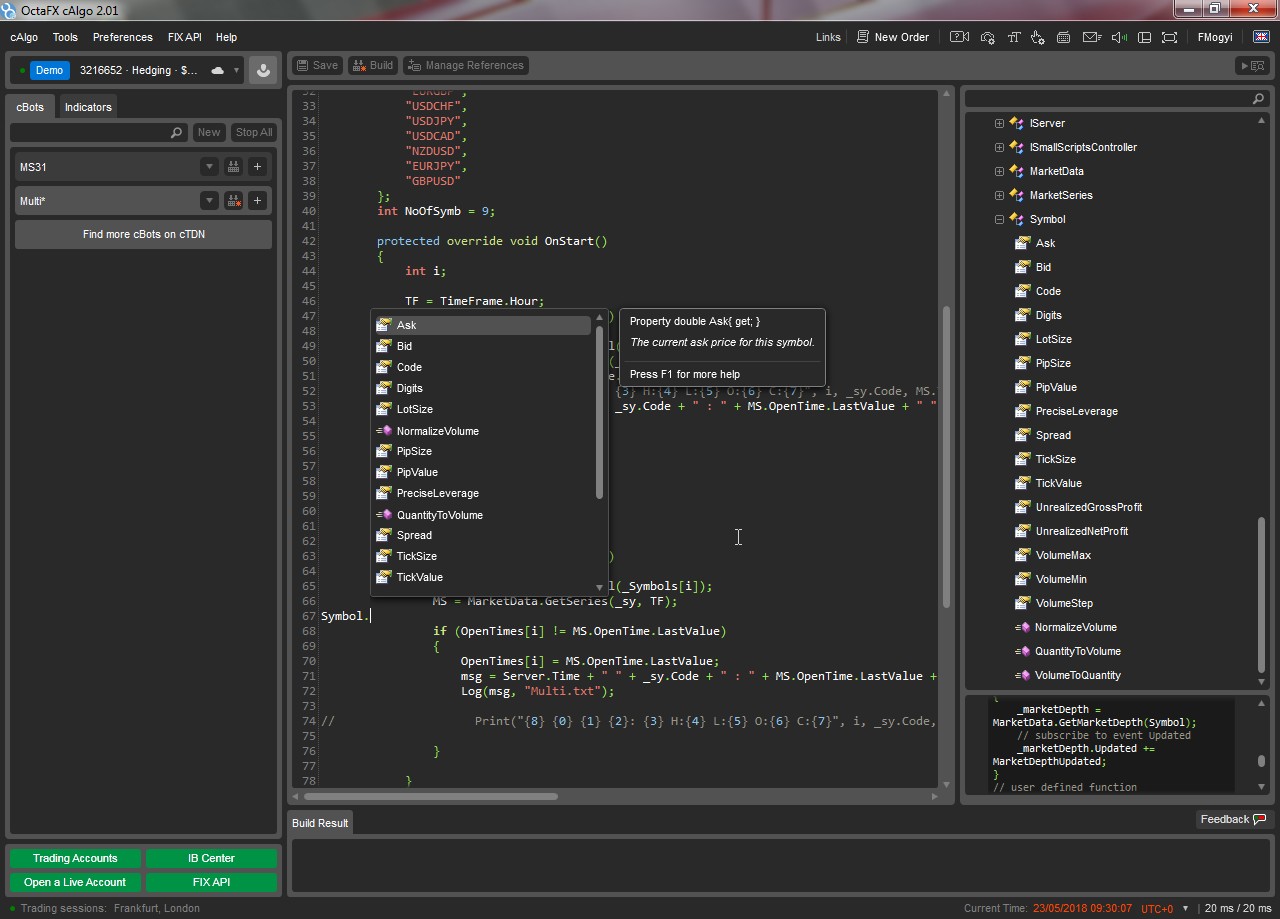Open email notifications envelope icon
The image size is (1280, 919).
pos(1092,37)
